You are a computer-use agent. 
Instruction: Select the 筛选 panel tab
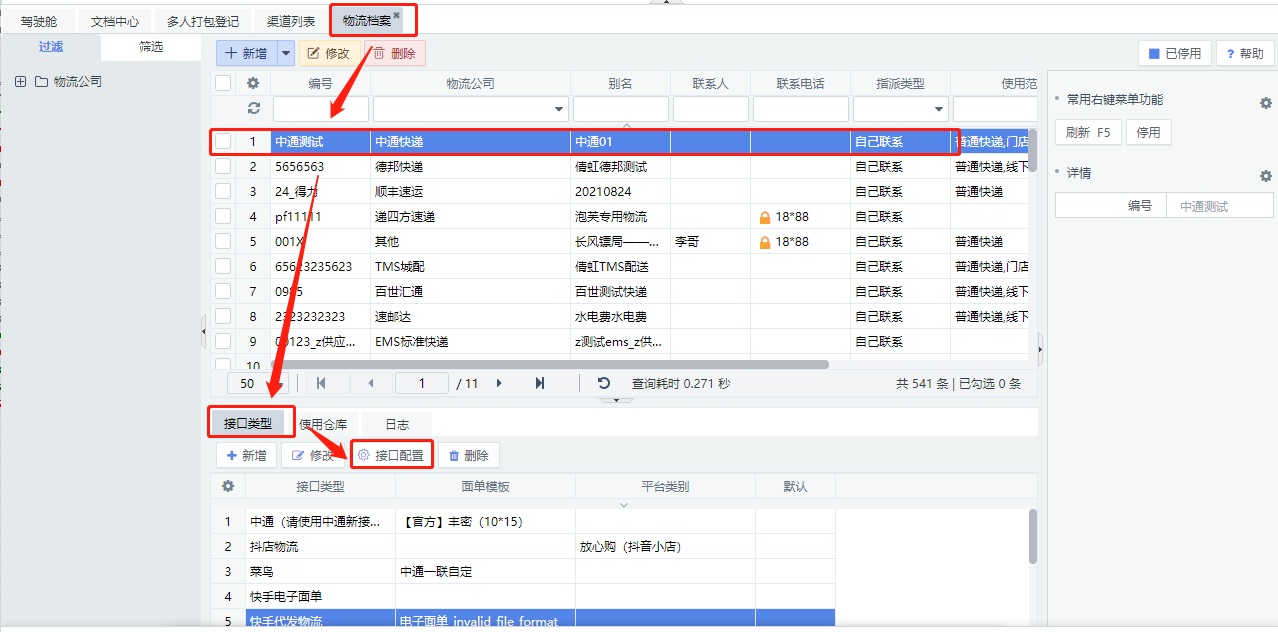point(151,47)
